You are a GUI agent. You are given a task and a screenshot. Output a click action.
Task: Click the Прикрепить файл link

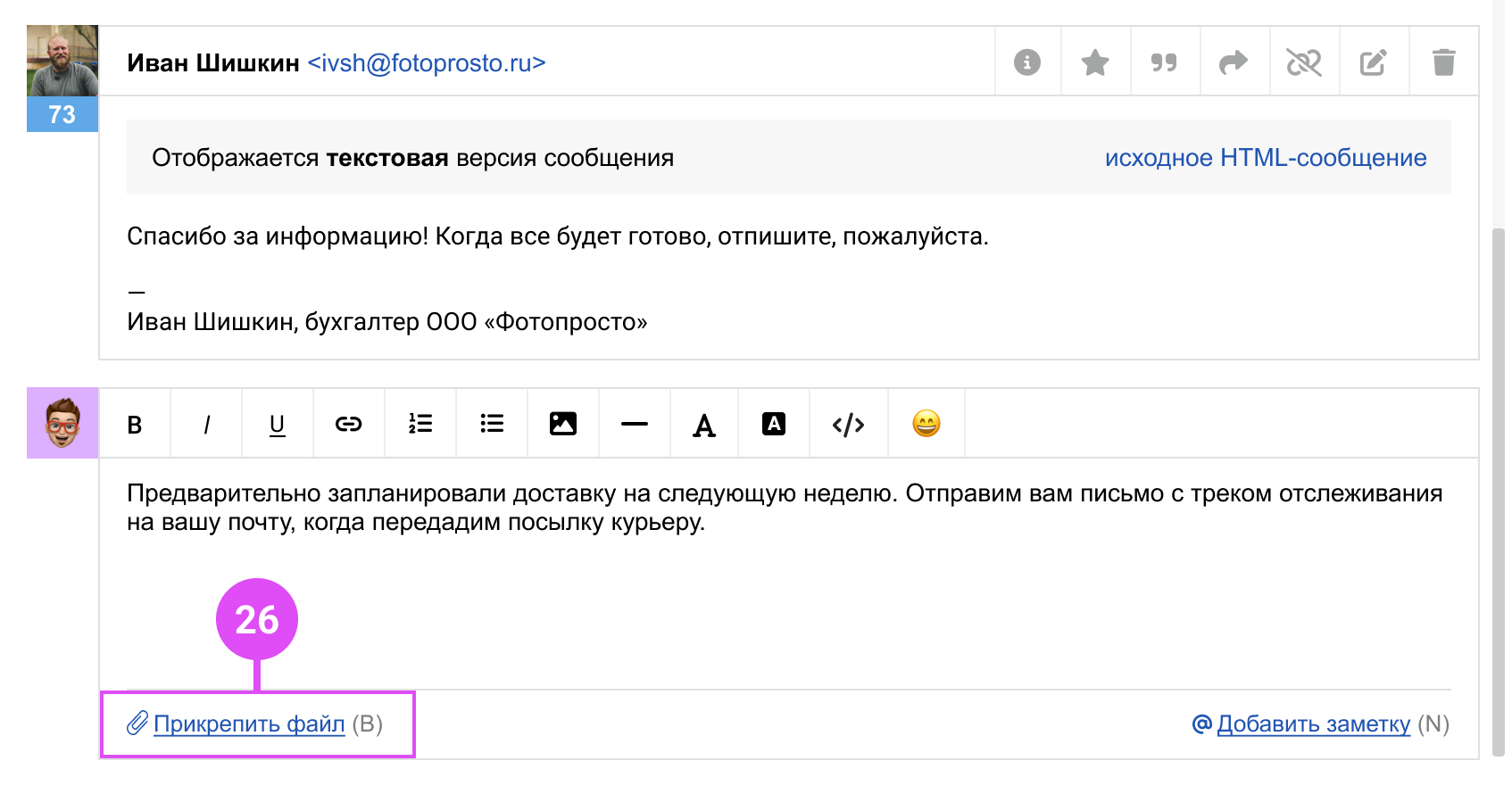click(x=249, y=724)
